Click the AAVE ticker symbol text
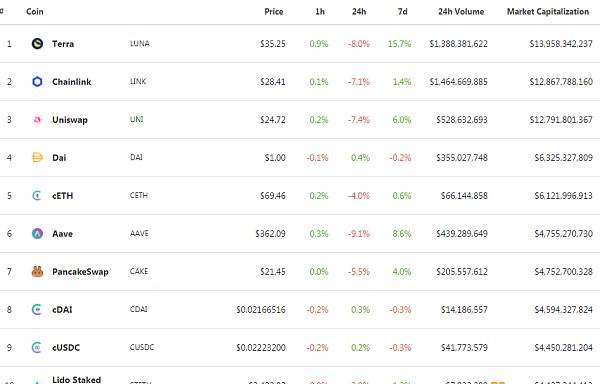The image size is (600, 384). (139, 233)
